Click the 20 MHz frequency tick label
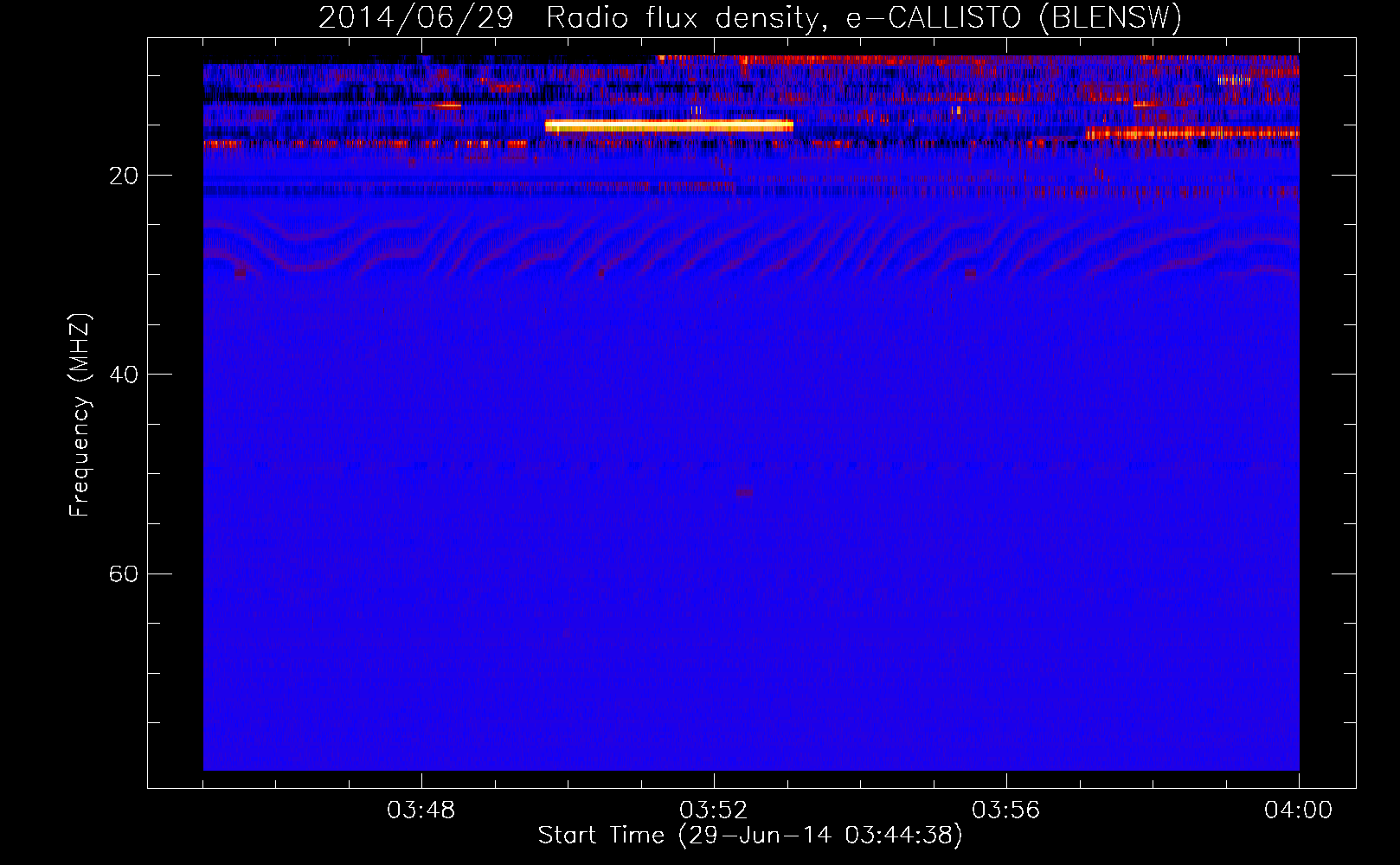The width and height of the screenshot is (1400, 865). click(x=123, y=176)
